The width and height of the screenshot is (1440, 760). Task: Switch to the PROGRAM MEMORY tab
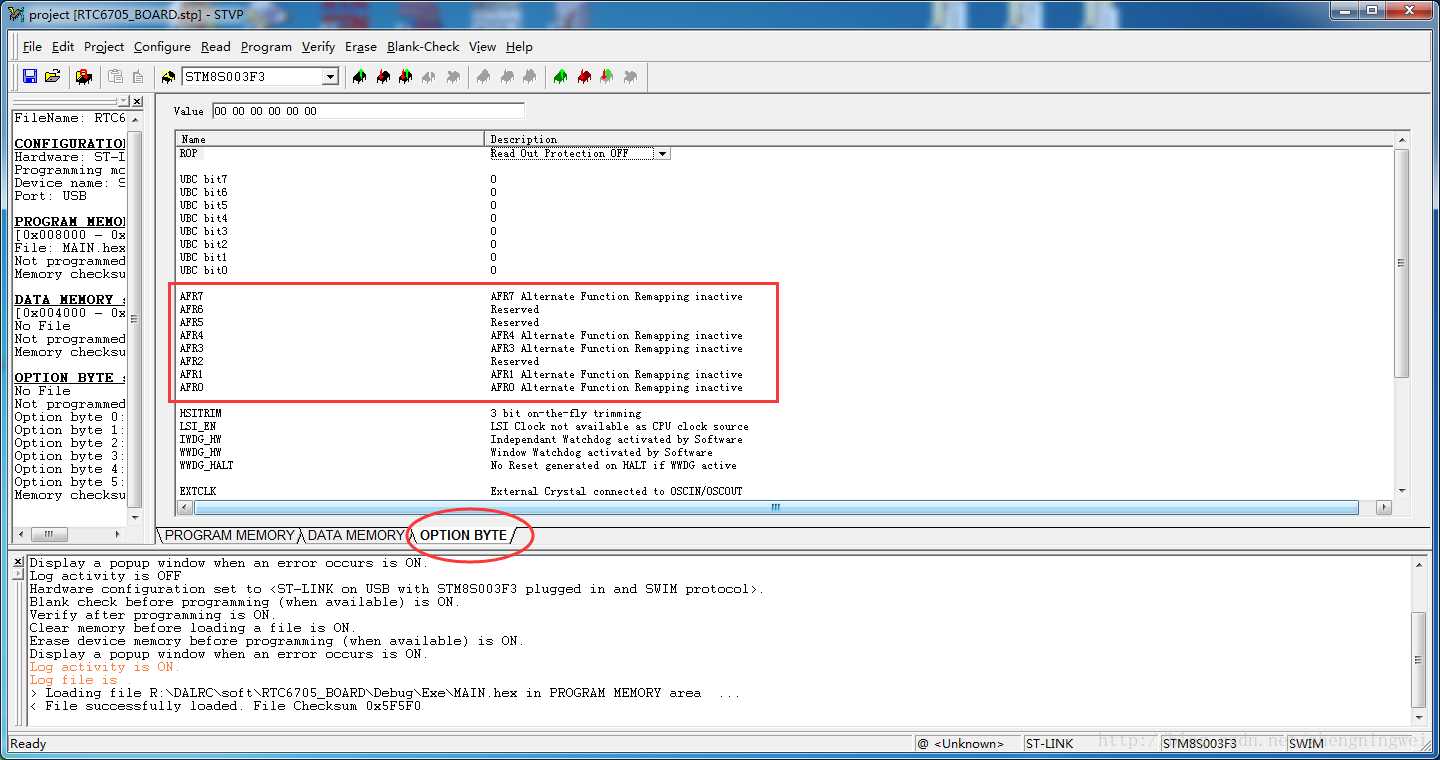230,535
